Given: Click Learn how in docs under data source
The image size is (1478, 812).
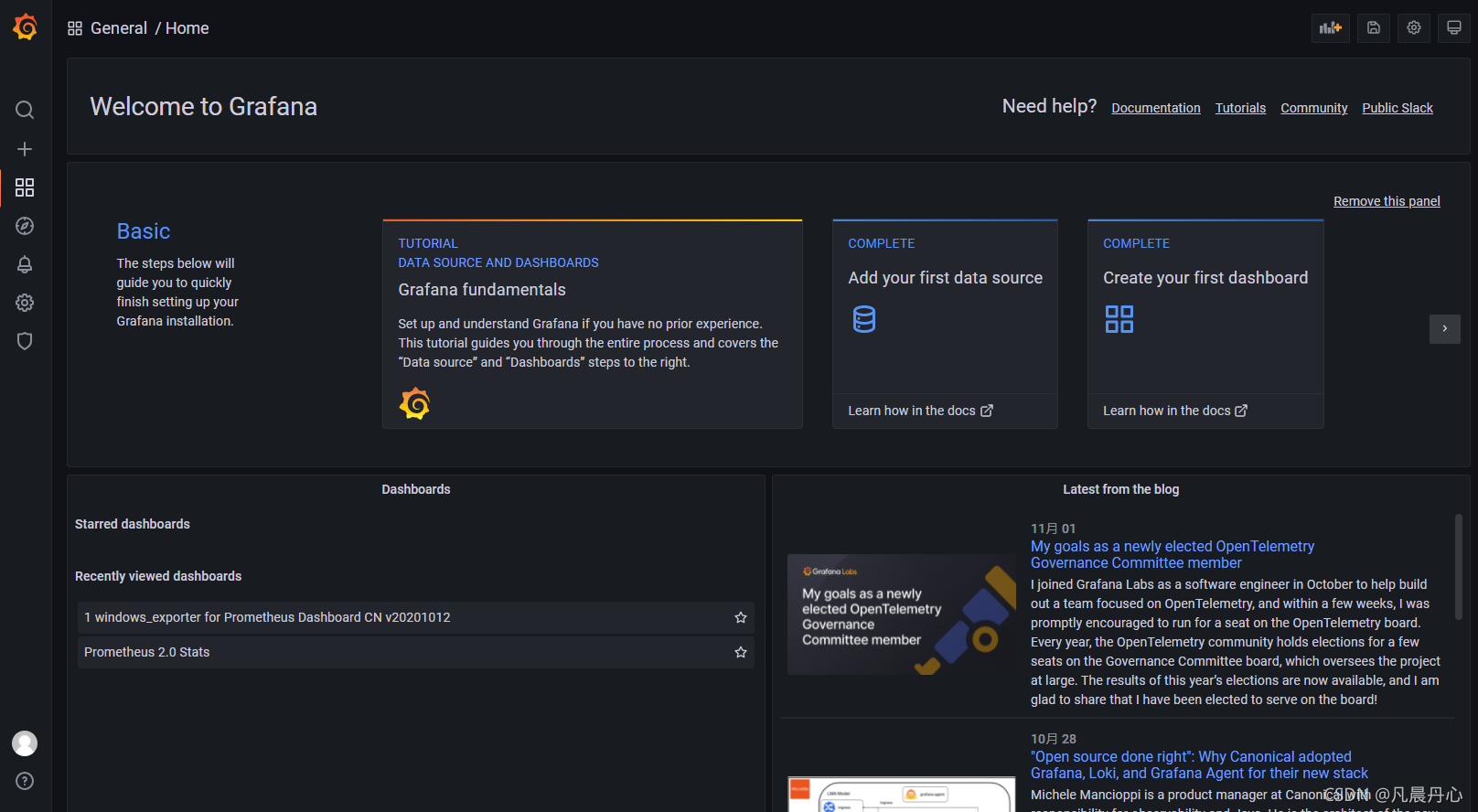Looking at the screenshot, I should [920, 411].
